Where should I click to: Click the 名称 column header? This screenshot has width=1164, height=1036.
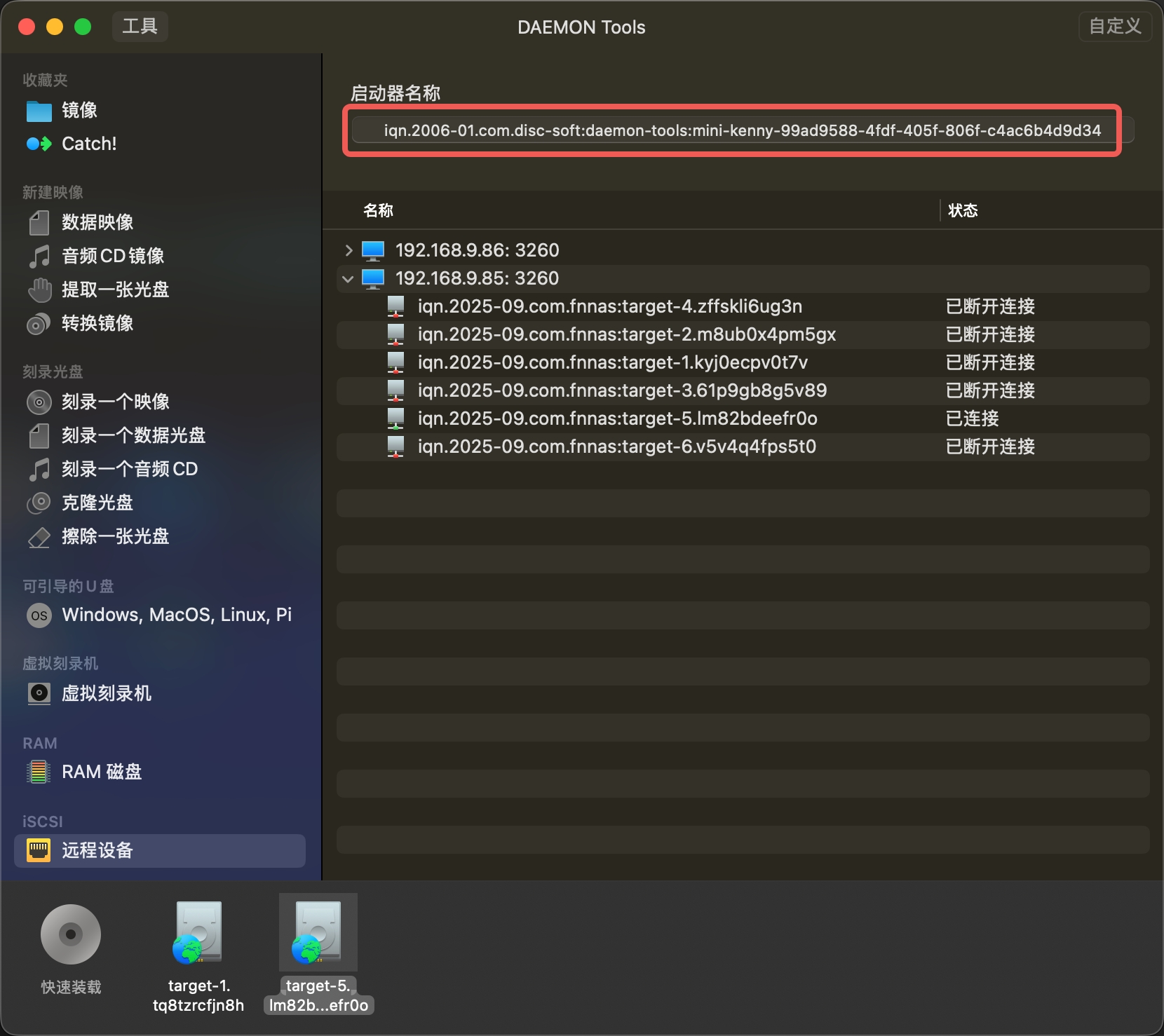[x=379, y=211]
